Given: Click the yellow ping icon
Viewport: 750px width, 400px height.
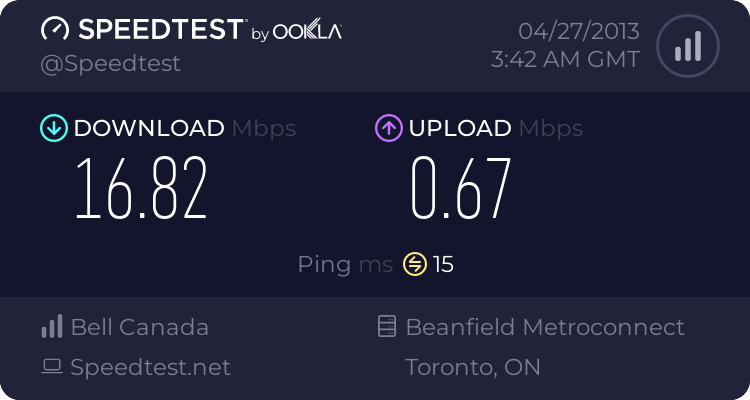Looking at the screenshot, I should click(x=415, y=264).
